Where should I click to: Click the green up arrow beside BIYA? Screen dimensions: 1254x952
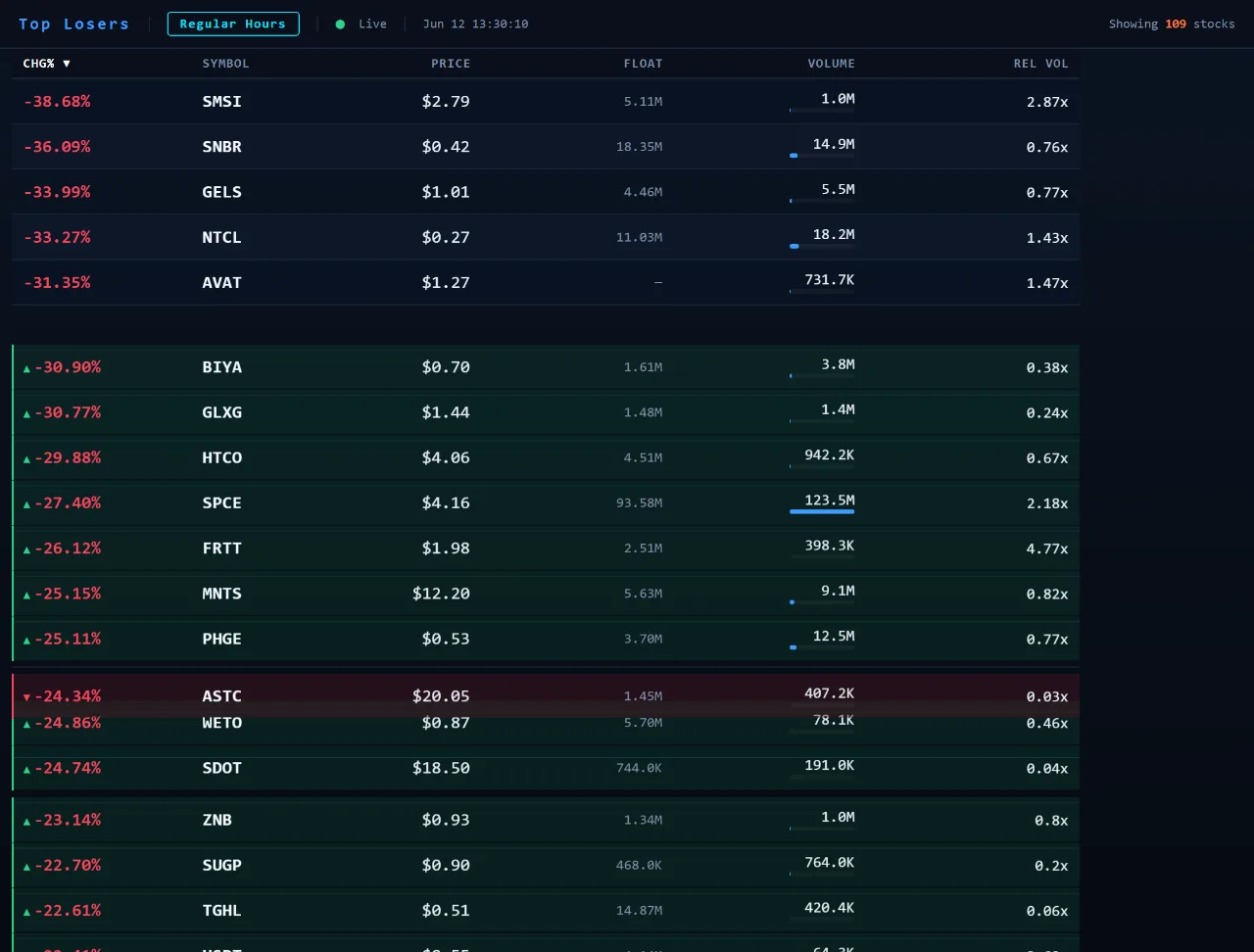tap(27, 368)
